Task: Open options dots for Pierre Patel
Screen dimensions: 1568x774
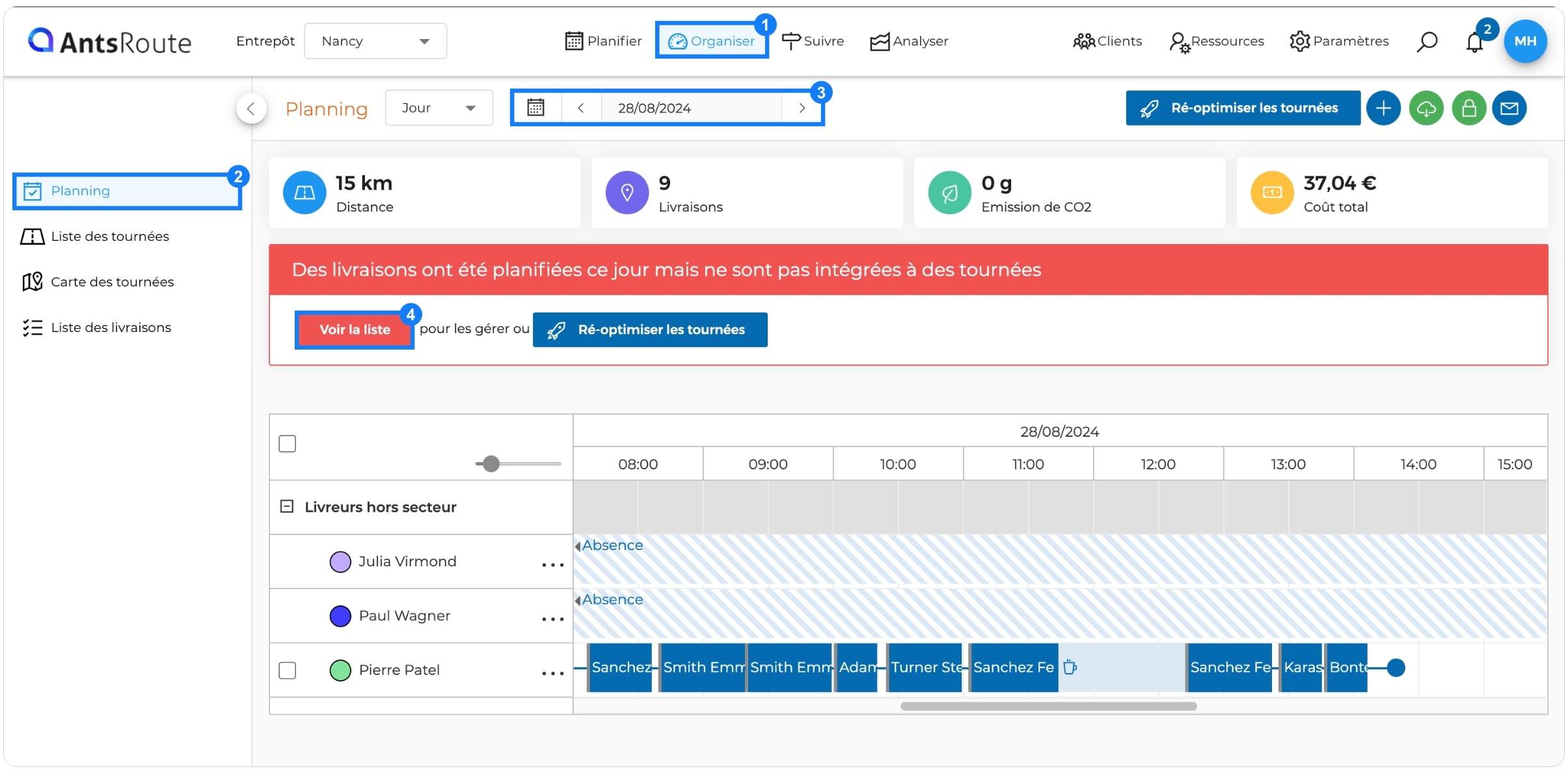Action: point(552,674)
